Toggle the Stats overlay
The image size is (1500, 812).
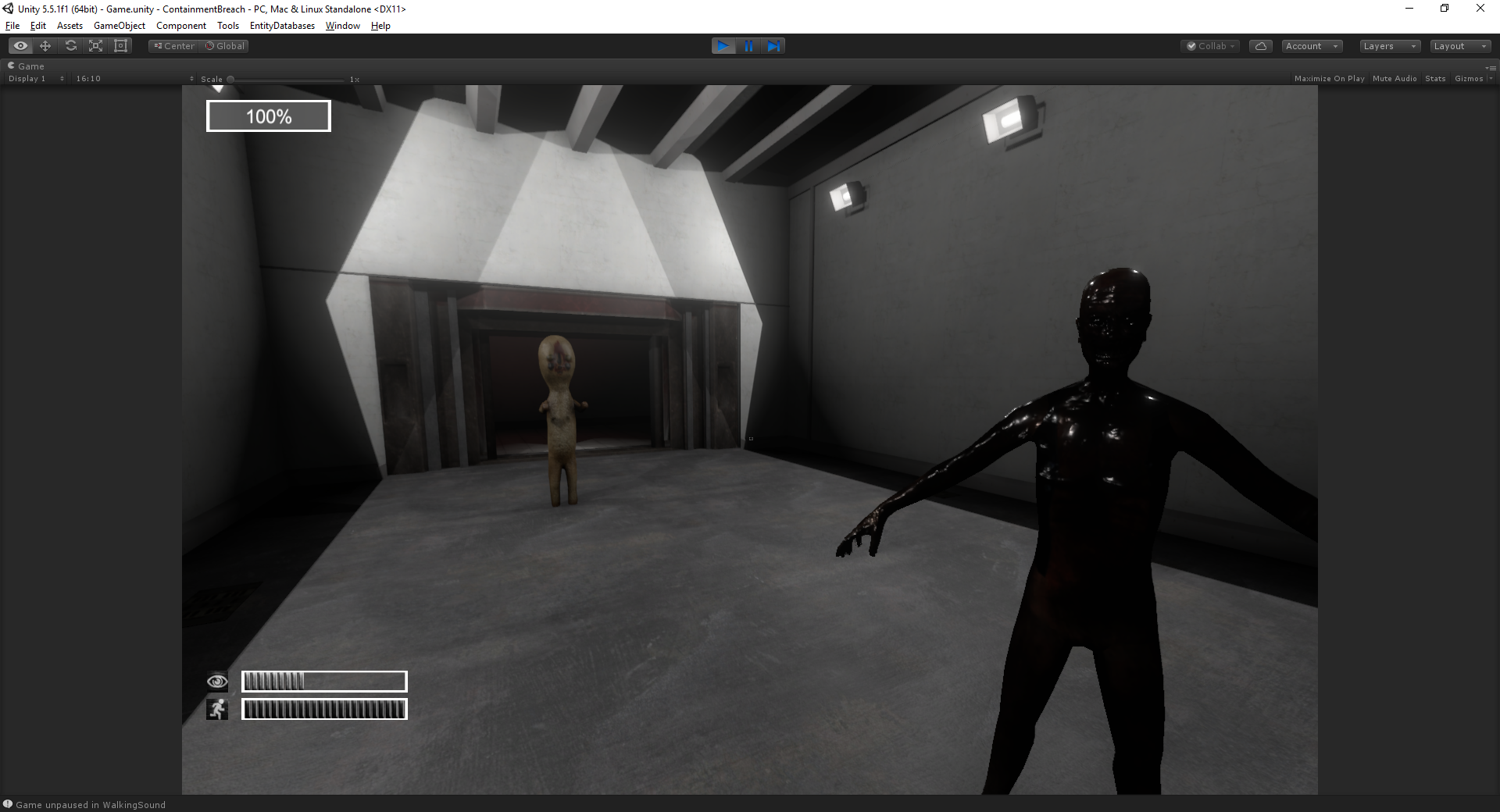1435,79
